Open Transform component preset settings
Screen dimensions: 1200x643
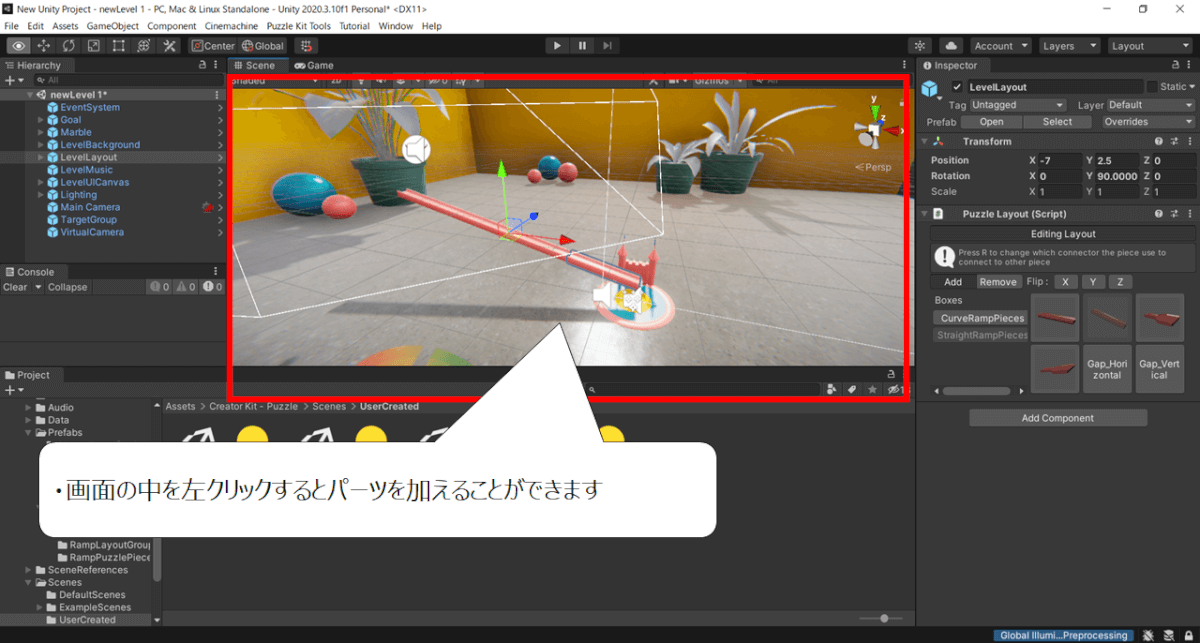(1174, 142)
